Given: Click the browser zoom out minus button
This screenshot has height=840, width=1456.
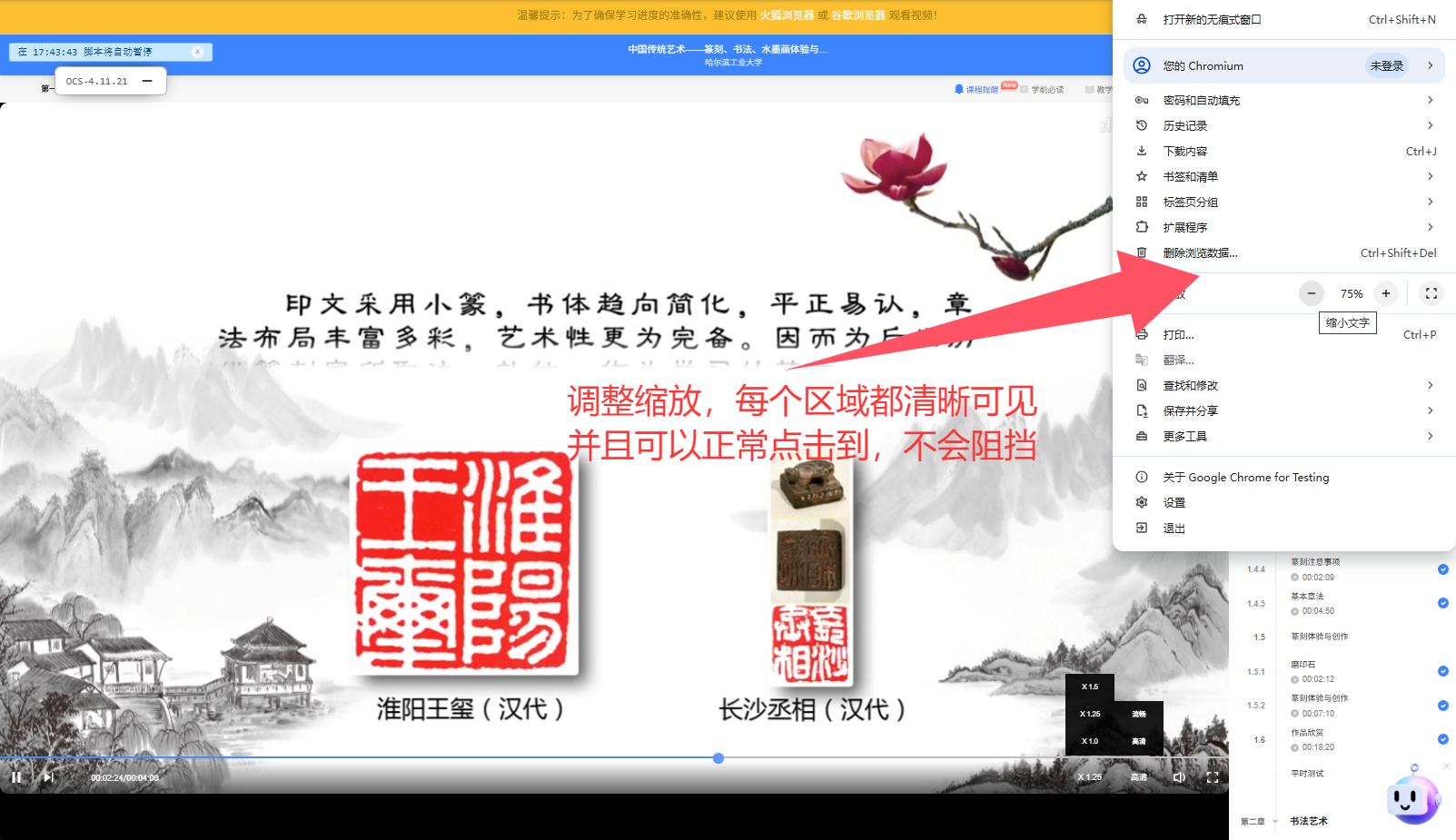Looking at the screenshot, I should [x=1311, y=293].
